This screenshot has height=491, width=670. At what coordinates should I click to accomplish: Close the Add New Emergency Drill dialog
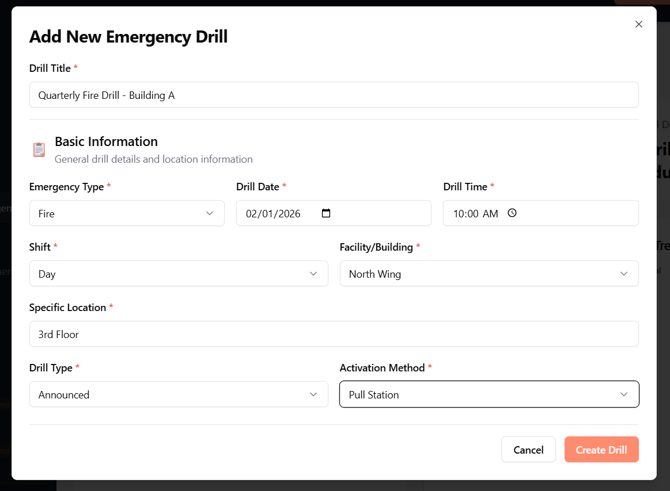(x=639, y=24)
